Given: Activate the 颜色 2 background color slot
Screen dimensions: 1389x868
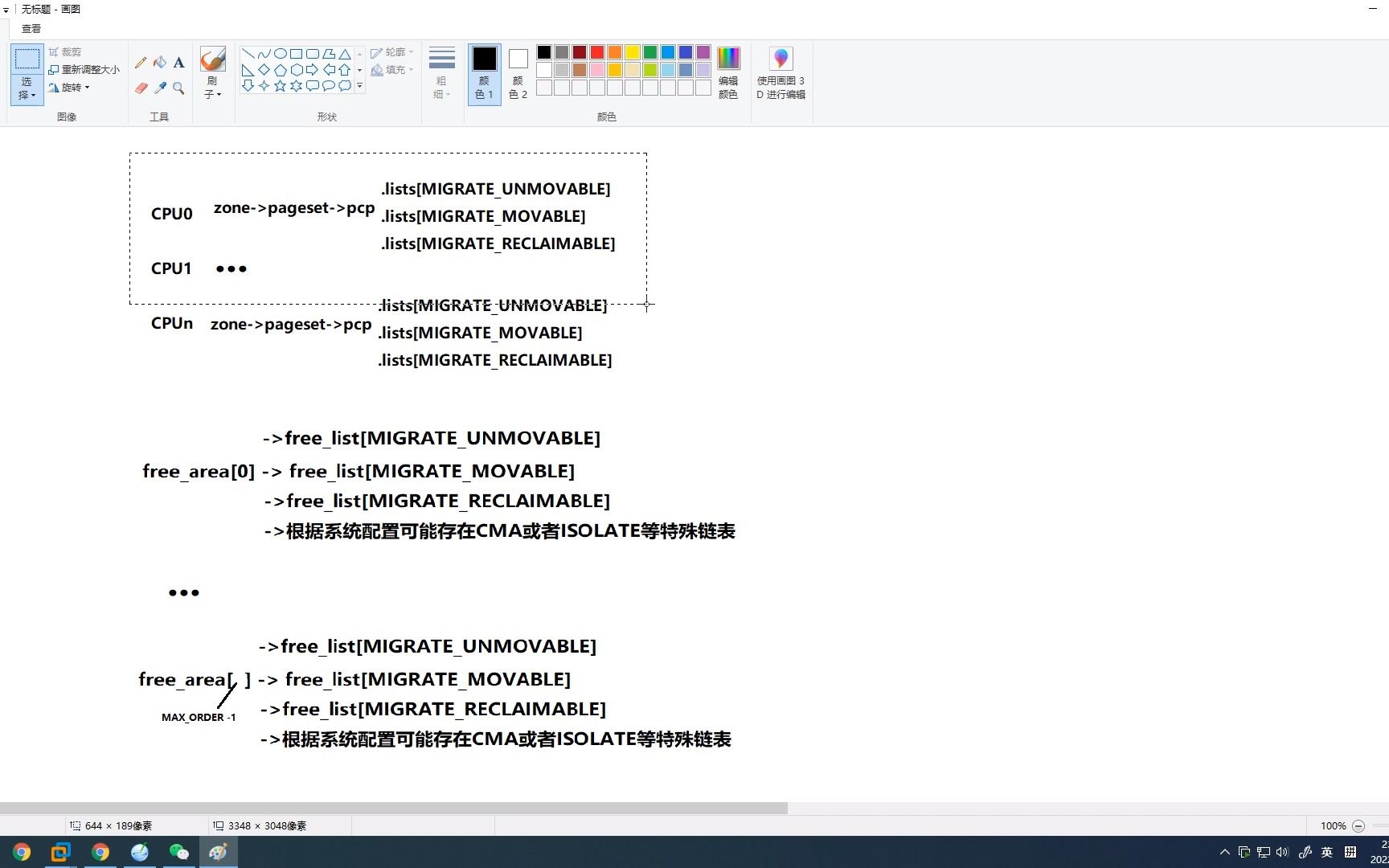Looking at the screenshot, I should tap(517, 72).
